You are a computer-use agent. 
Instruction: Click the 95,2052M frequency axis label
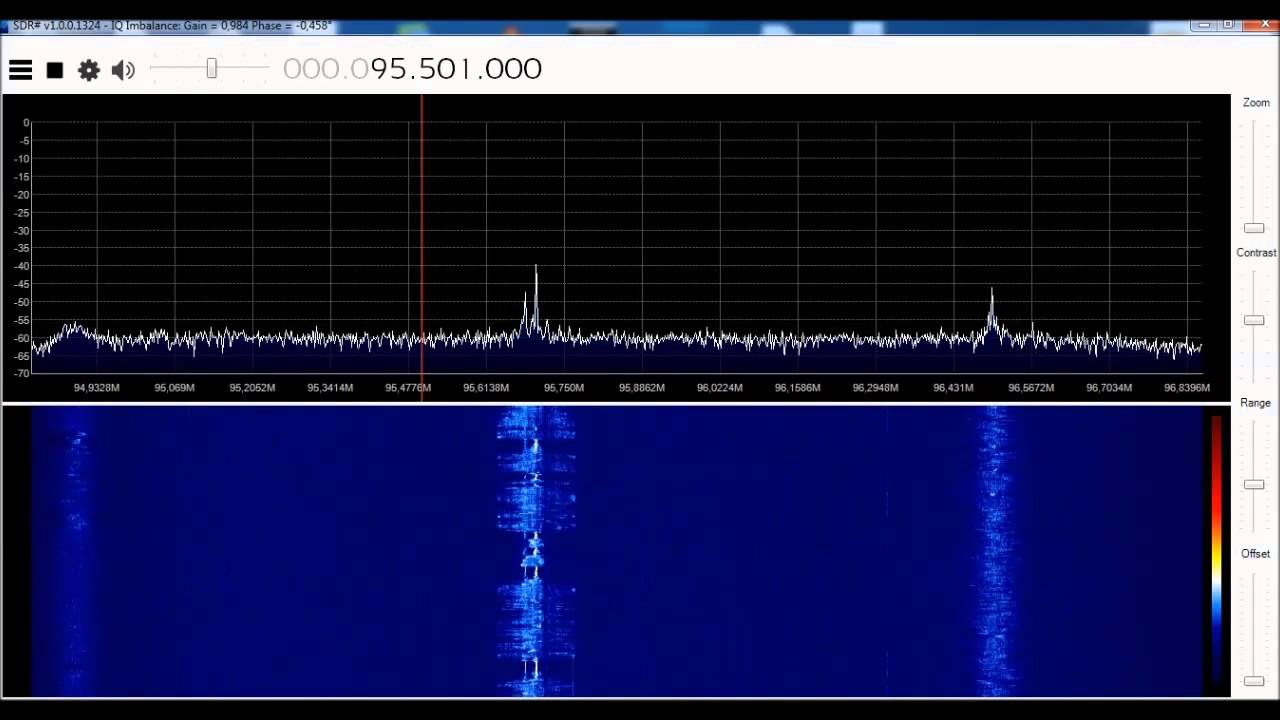click(x=252, y=387)
